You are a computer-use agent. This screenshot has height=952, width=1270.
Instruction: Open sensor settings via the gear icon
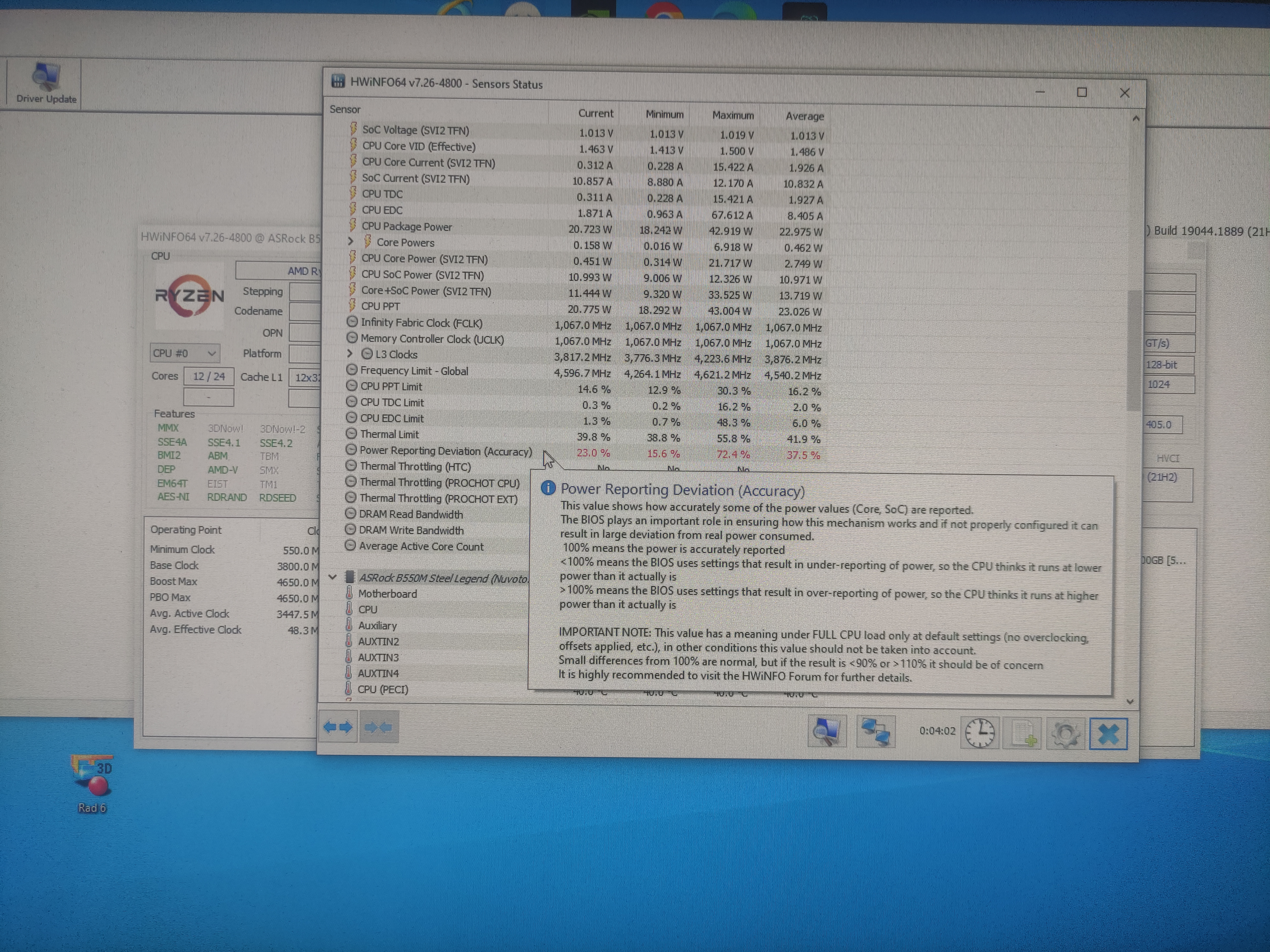coord(1066,734)
